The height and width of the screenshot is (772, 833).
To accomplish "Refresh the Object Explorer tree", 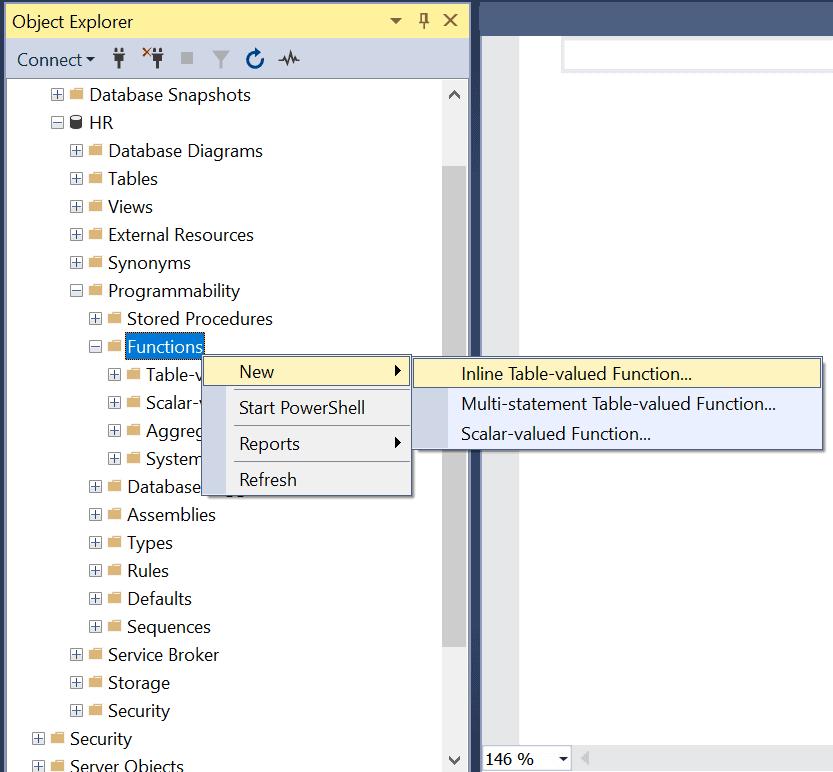I will click(254, 59).
